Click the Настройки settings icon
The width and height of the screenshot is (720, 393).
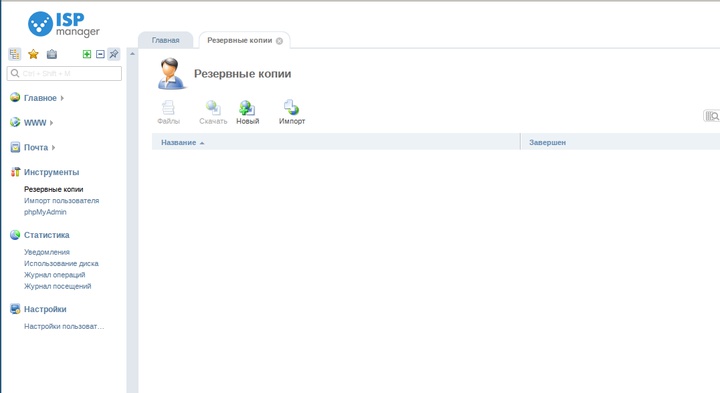[15, 309]
